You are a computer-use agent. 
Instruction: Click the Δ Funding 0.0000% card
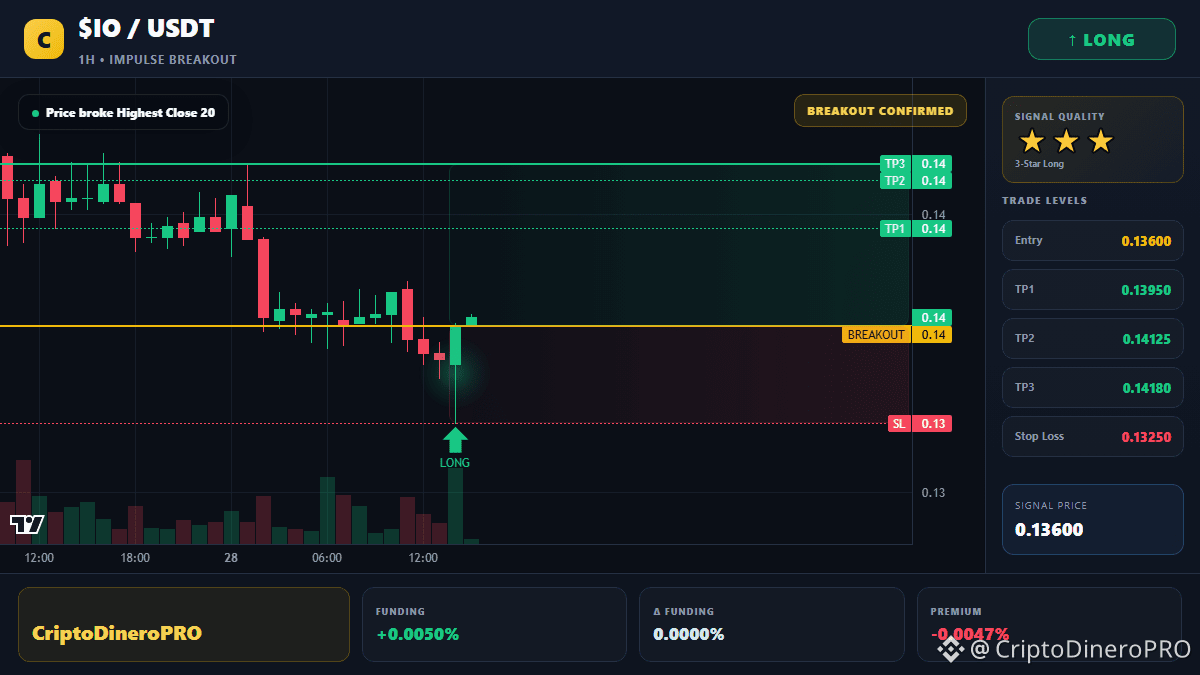point(772,624)
